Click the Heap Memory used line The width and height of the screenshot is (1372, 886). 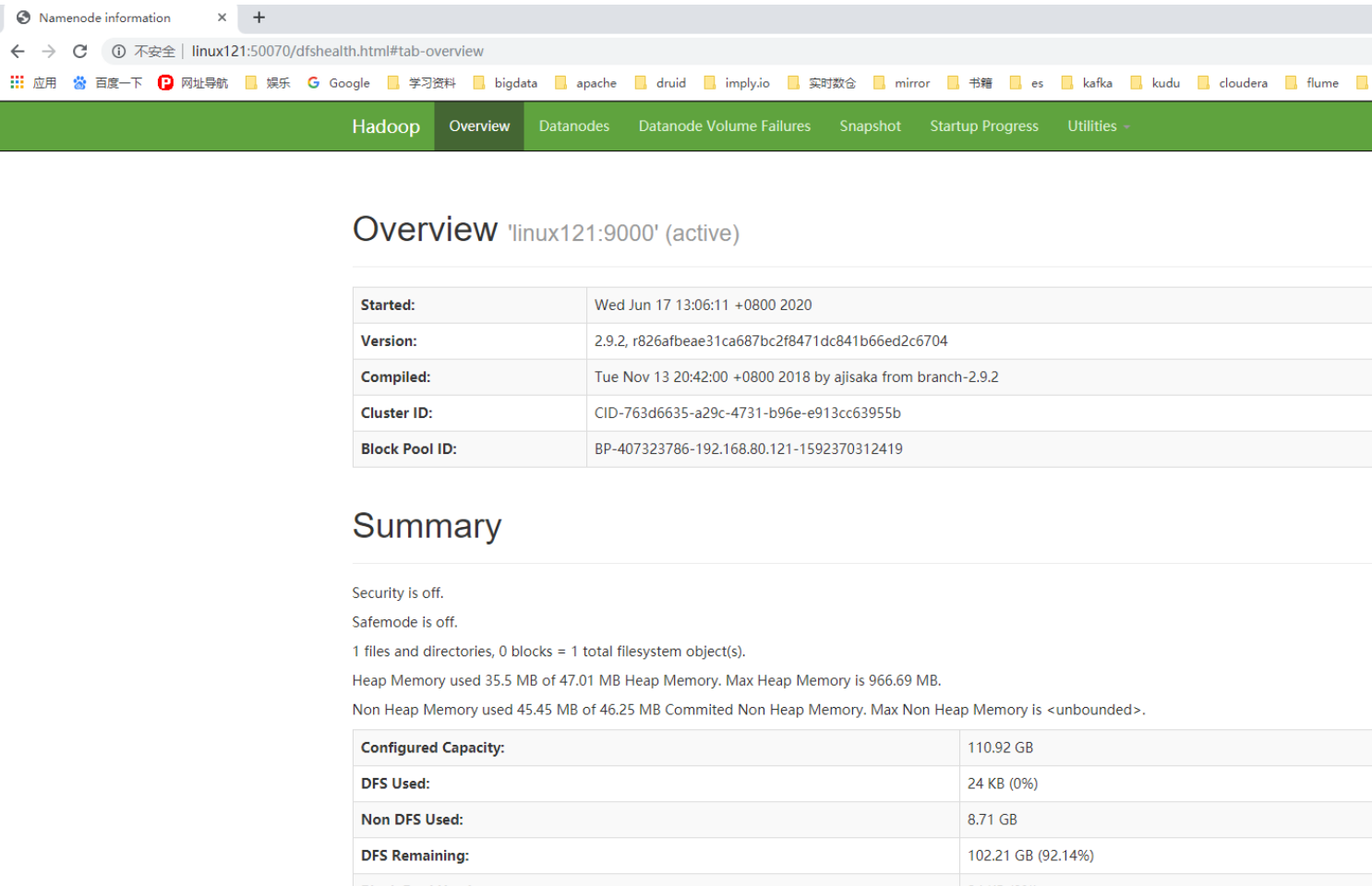(x=646, y=680)
